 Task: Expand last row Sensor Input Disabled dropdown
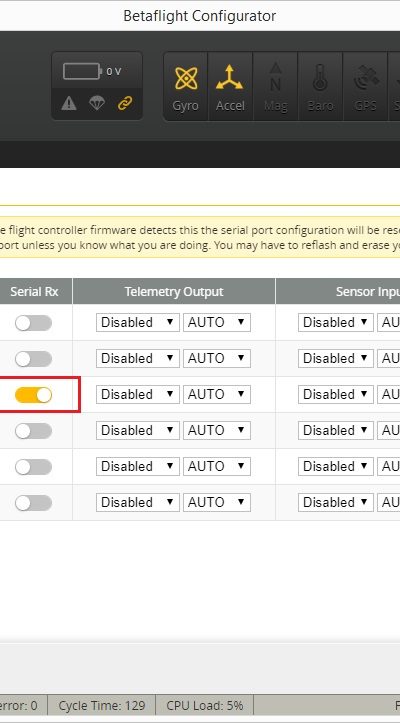(x=335, y=502)
